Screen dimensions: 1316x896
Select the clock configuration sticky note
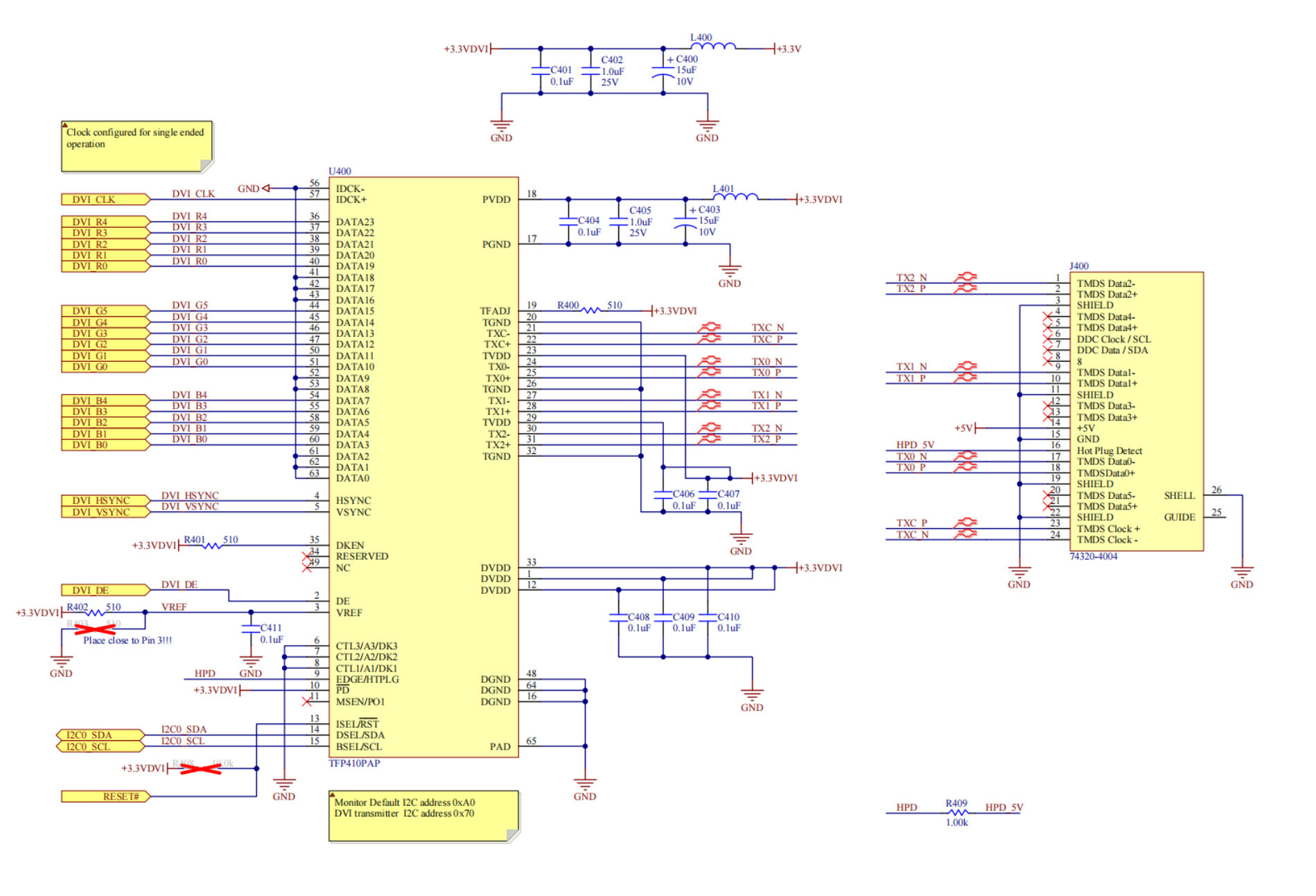coord(137,147)
